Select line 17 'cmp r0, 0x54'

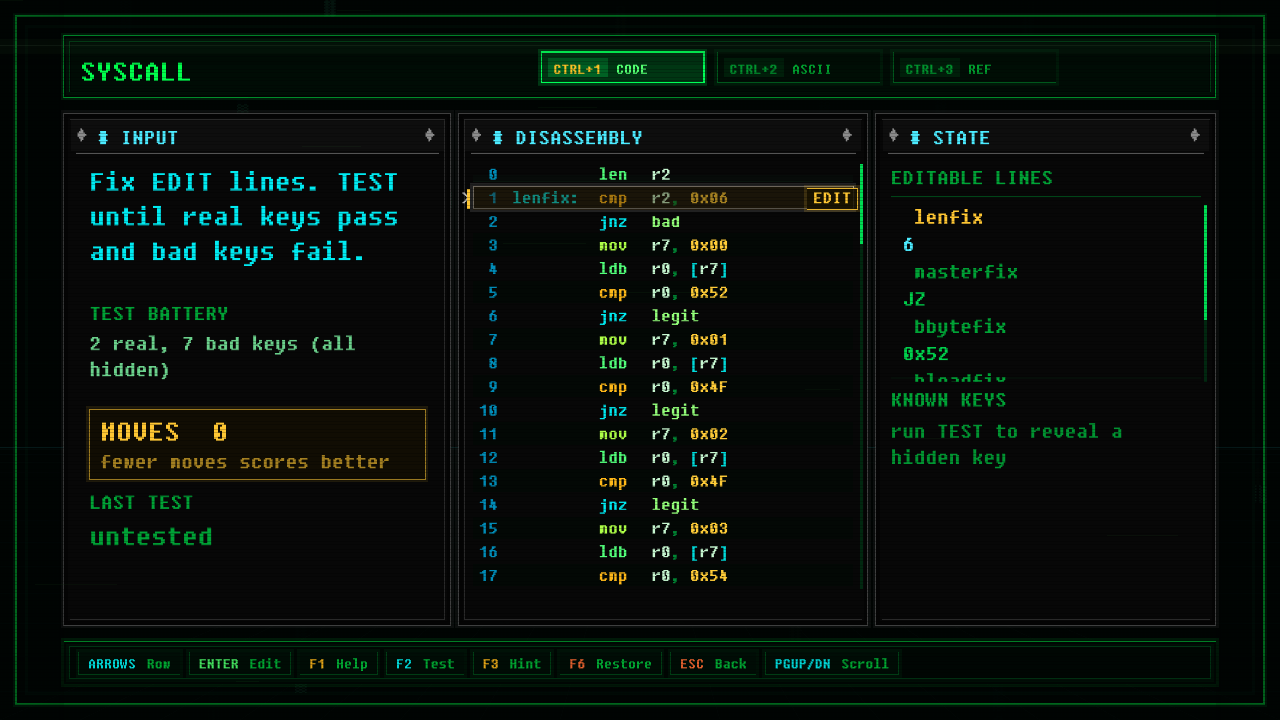coord(665,576)
